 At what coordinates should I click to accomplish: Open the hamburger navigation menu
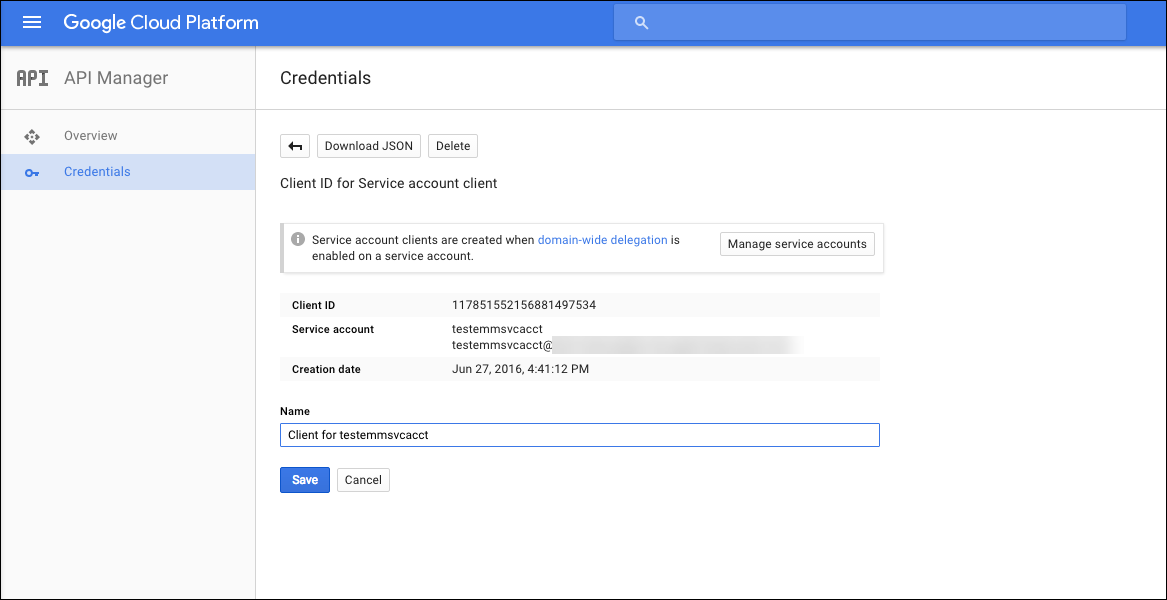pyautogui.click(x=32, y=22)
